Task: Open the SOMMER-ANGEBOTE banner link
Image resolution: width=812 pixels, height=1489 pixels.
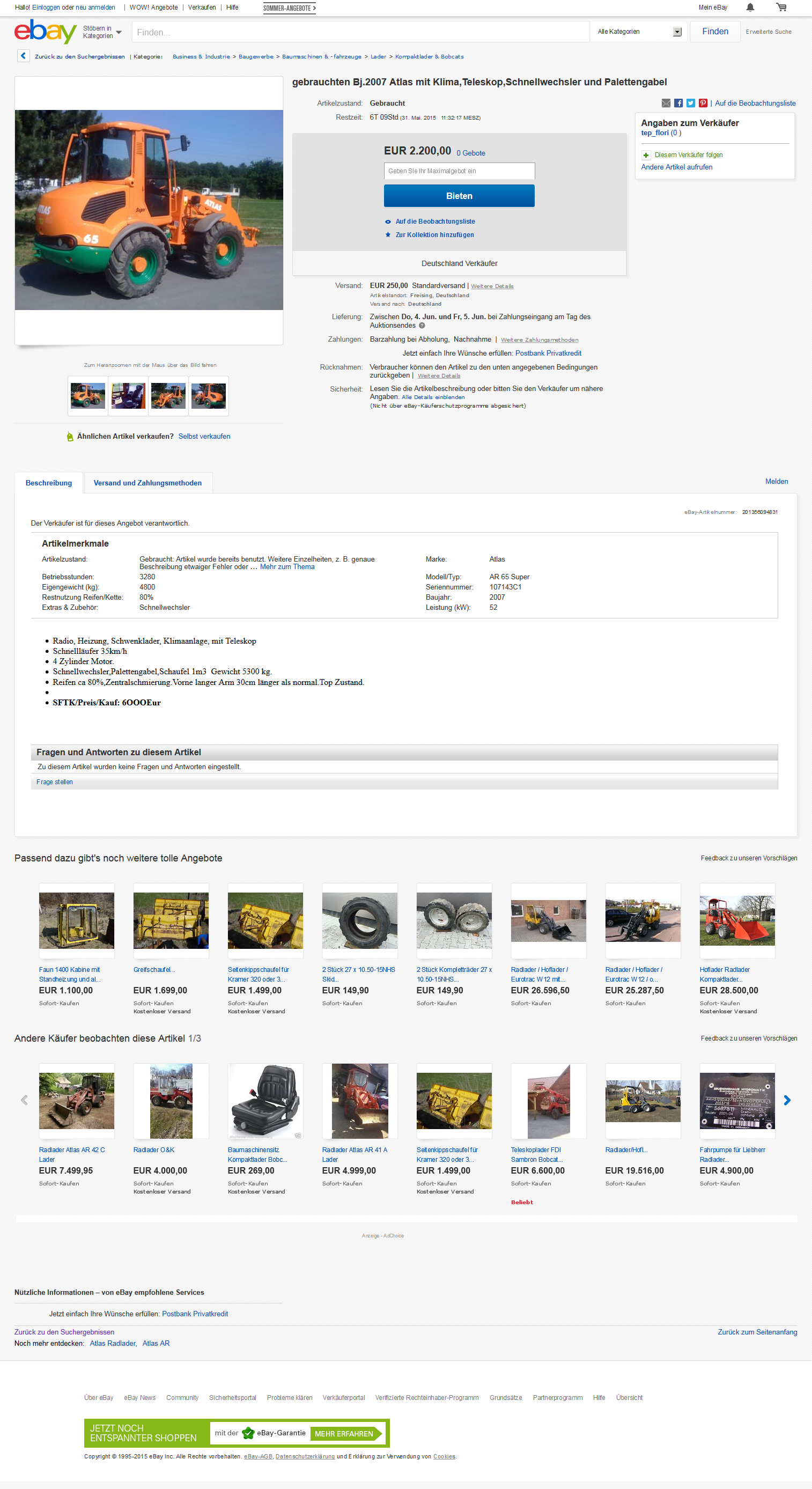Action: [289, 8]
